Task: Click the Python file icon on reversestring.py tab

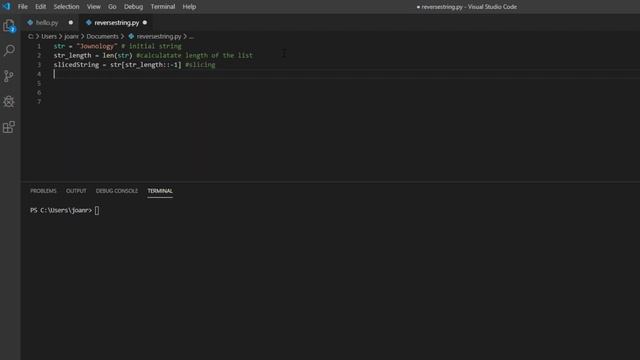Action: 89,22
